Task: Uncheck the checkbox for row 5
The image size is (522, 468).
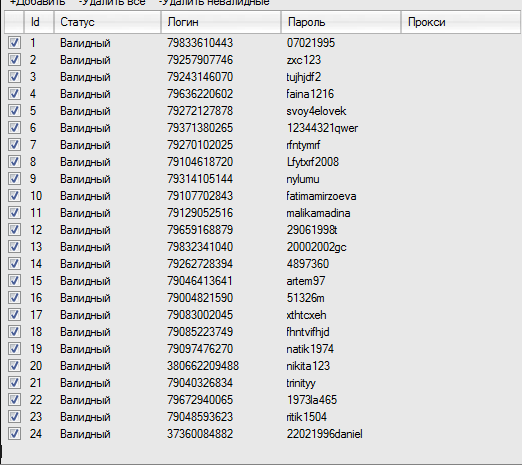Action: coord(14,111)
